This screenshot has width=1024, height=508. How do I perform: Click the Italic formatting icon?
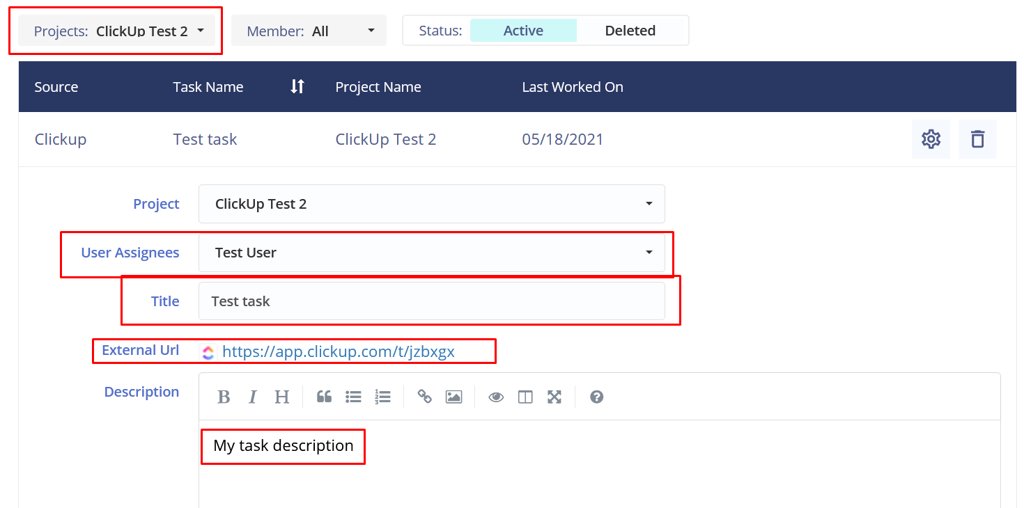(253, 397)
